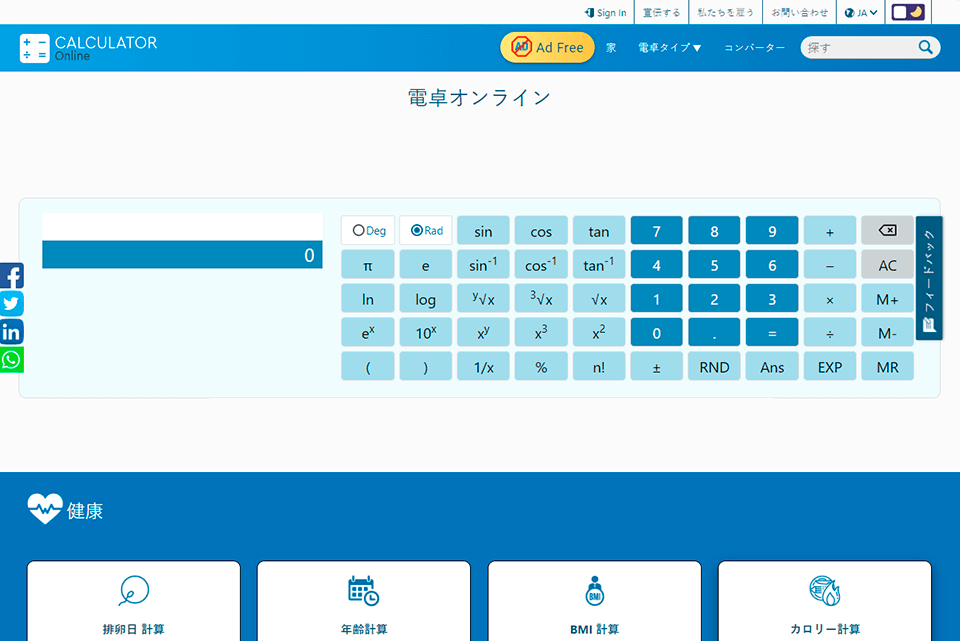Expand the 電卓タイプ menu
This screenshot has height=641, width=960.
point(669,48)
